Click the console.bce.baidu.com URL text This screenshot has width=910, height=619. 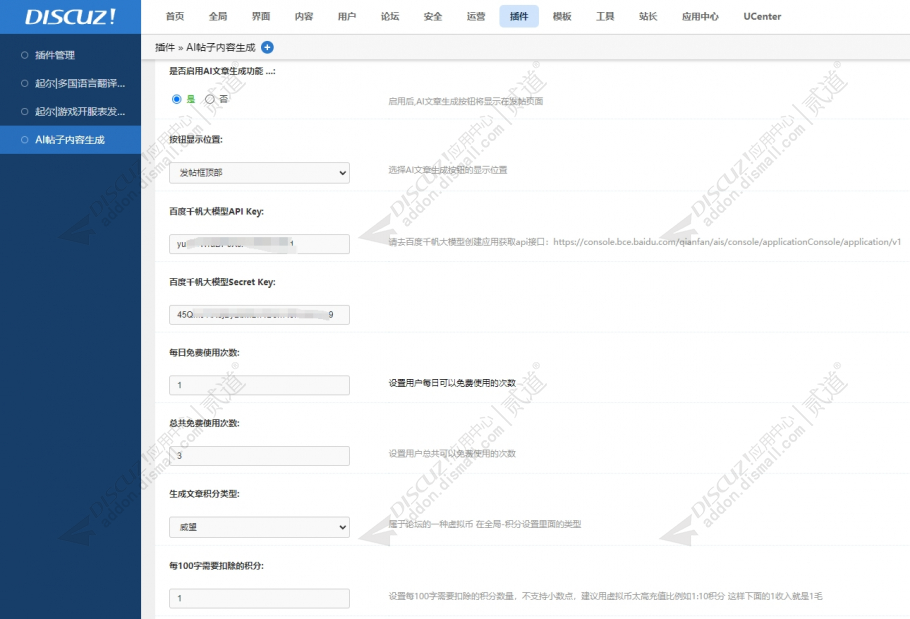click(x=727, y=242)
